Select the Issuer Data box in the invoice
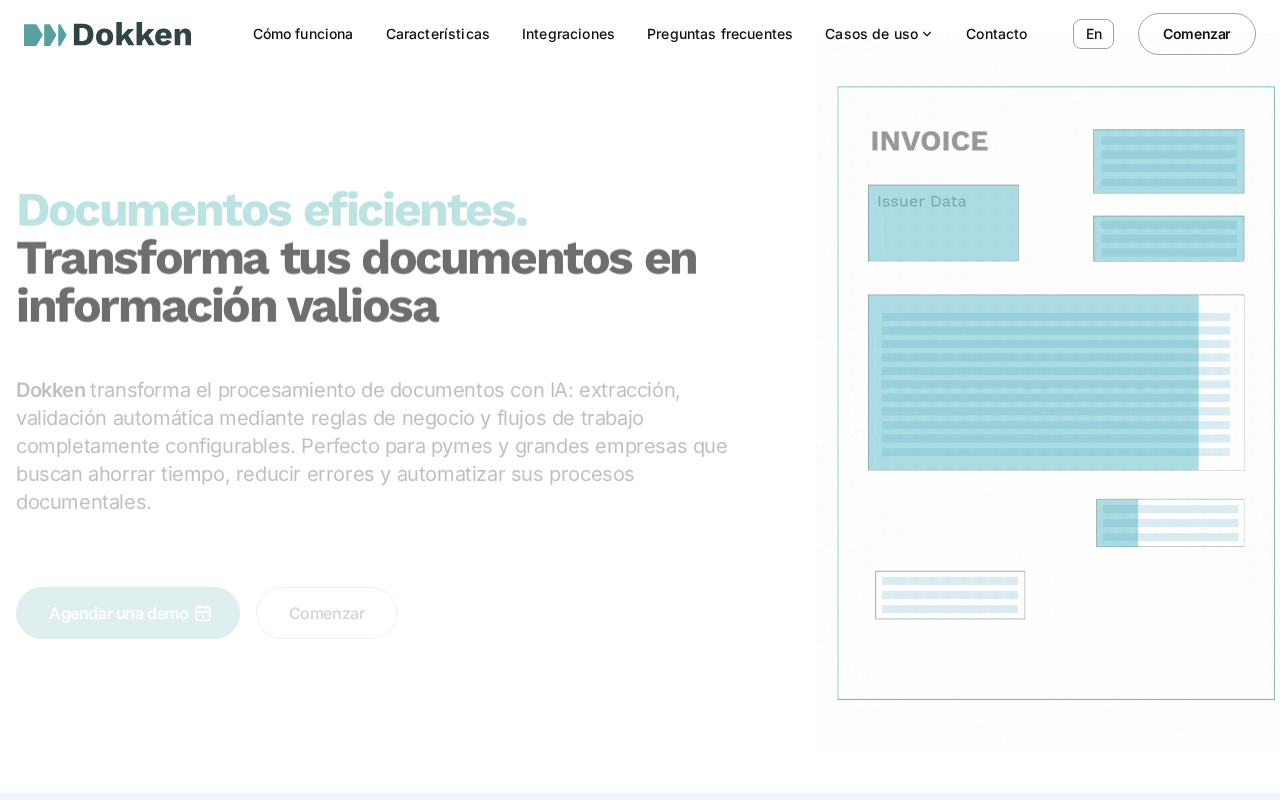The height and width of the screenshot is (800, 1280). pos(943,223)
